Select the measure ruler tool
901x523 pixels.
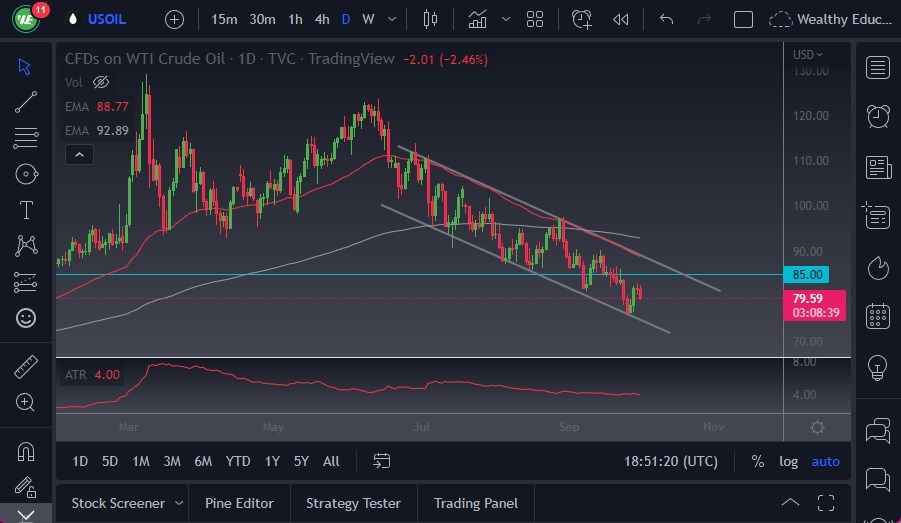pyautogui.click(x=26, y=367)
